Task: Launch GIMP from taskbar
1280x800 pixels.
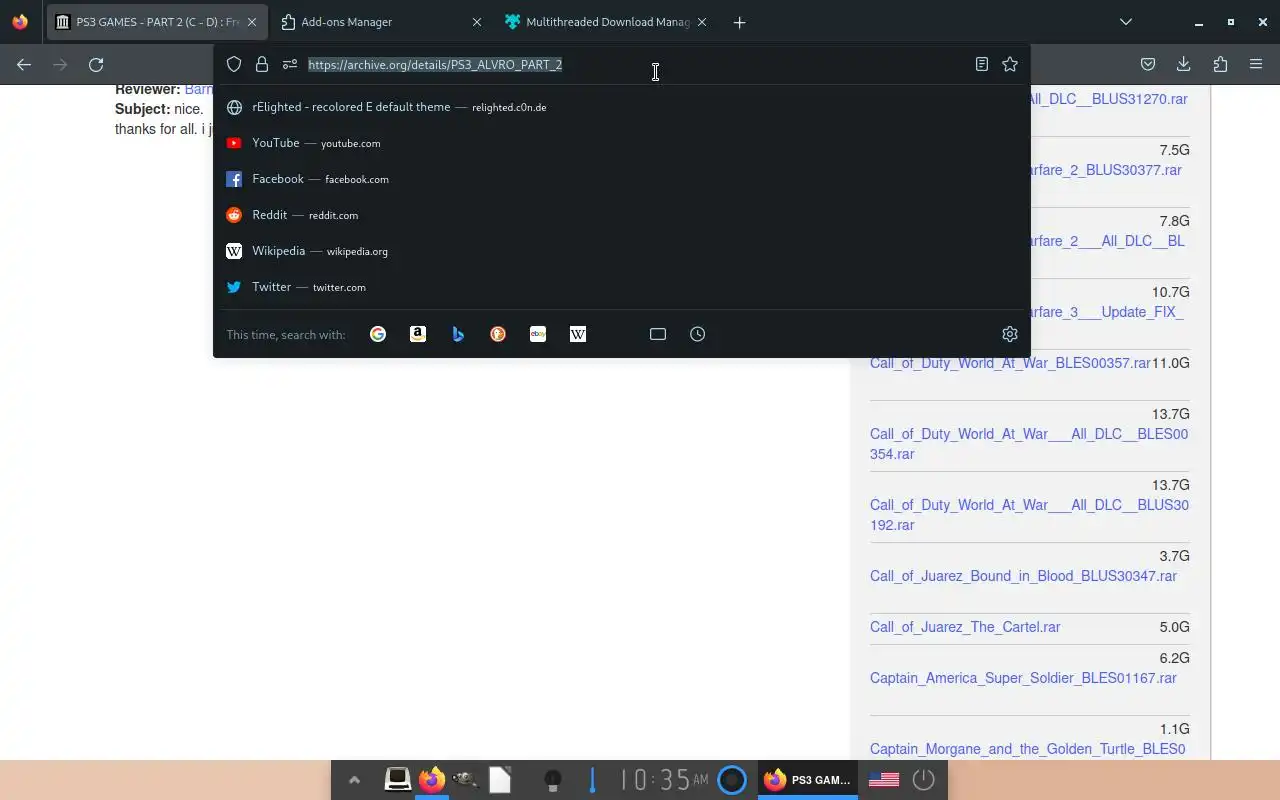Action: coord(465,779)
